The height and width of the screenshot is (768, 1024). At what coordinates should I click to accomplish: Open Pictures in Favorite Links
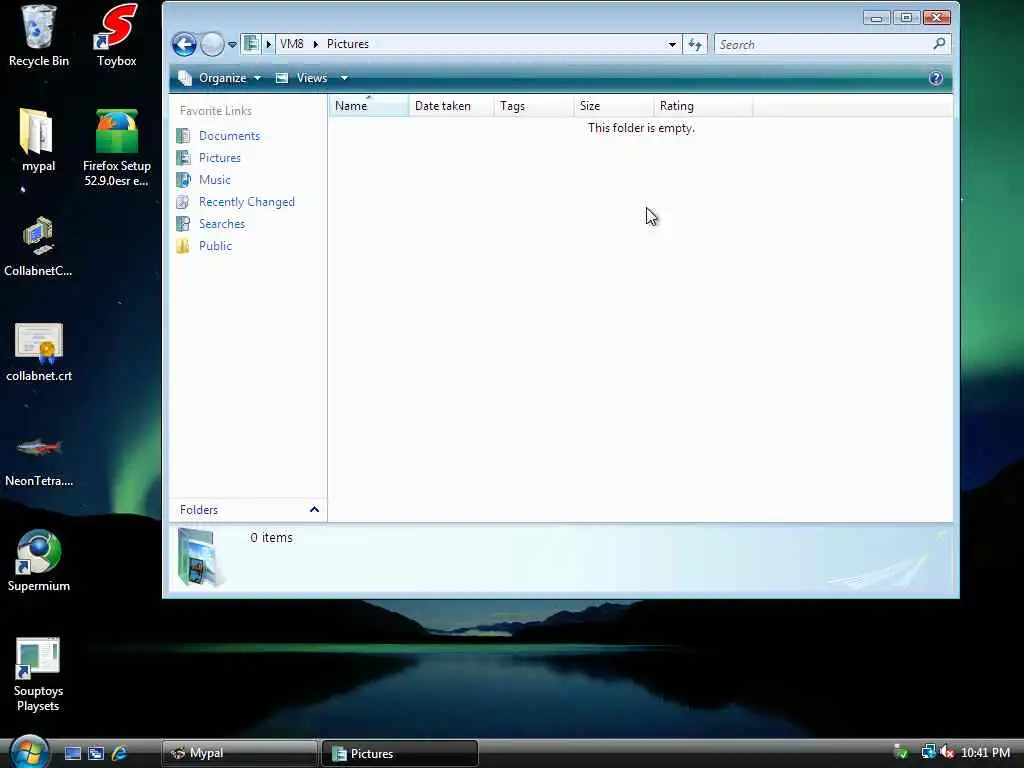pos(219,158)
